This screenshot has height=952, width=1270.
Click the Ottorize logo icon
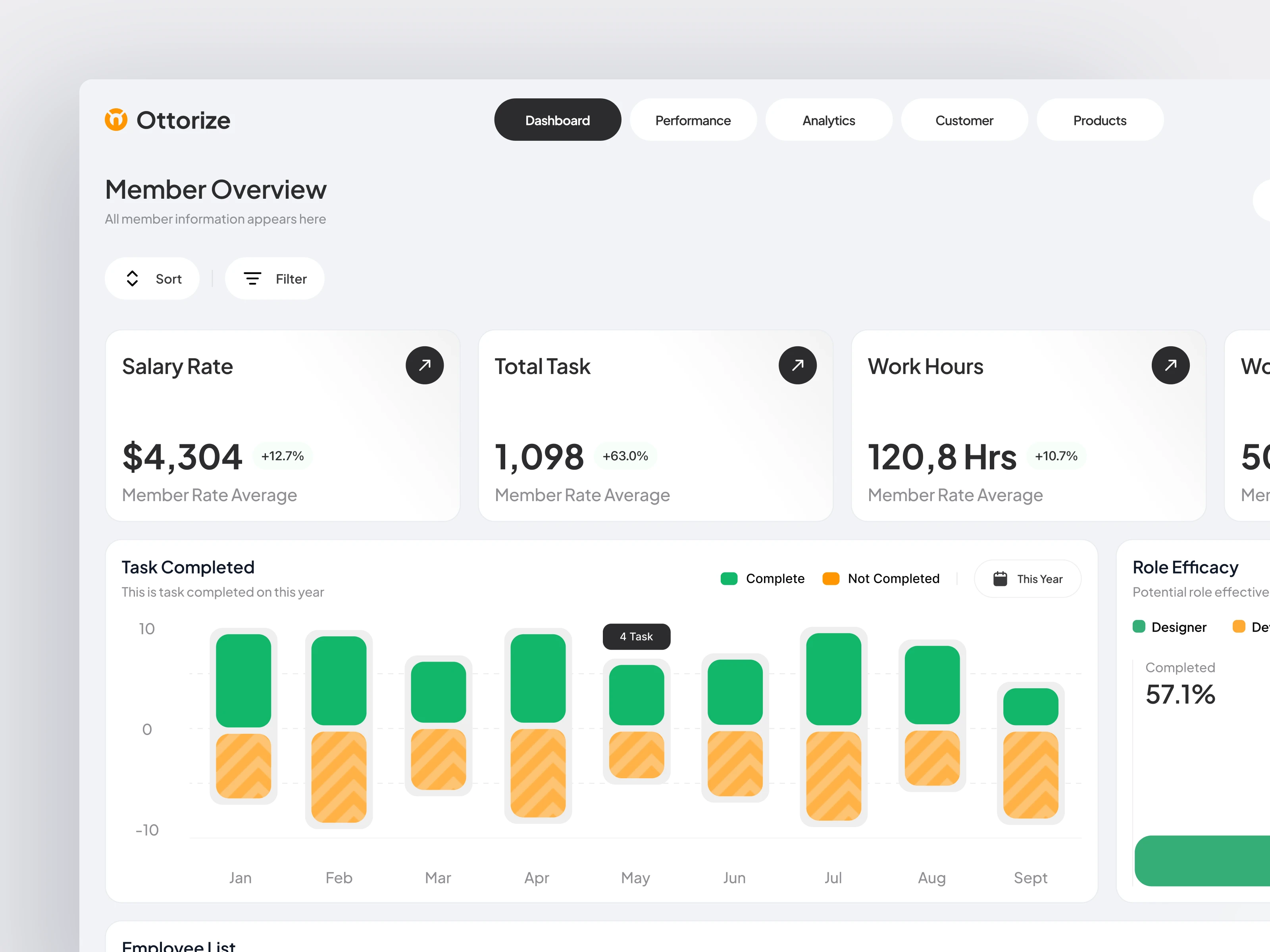[x=116, y=120]
